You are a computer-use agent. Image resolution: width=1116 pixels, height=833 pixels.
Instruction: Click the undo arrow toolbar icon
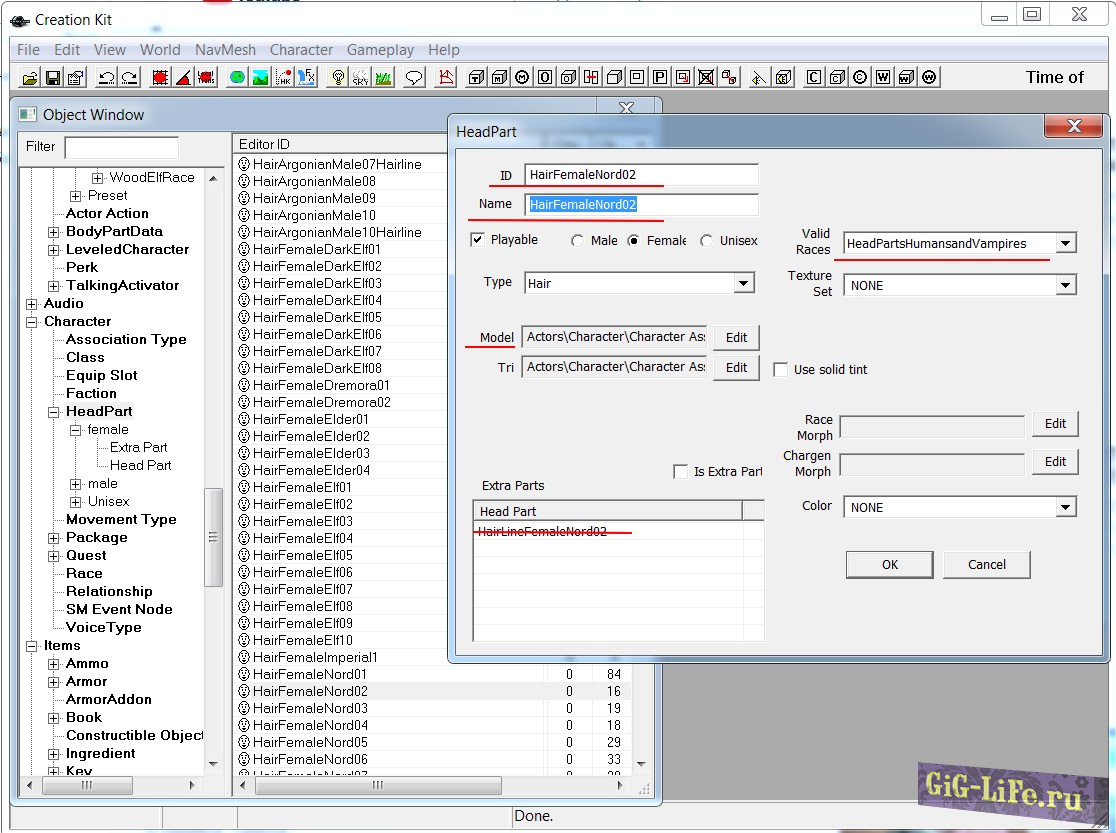click(x=106, y=77)
